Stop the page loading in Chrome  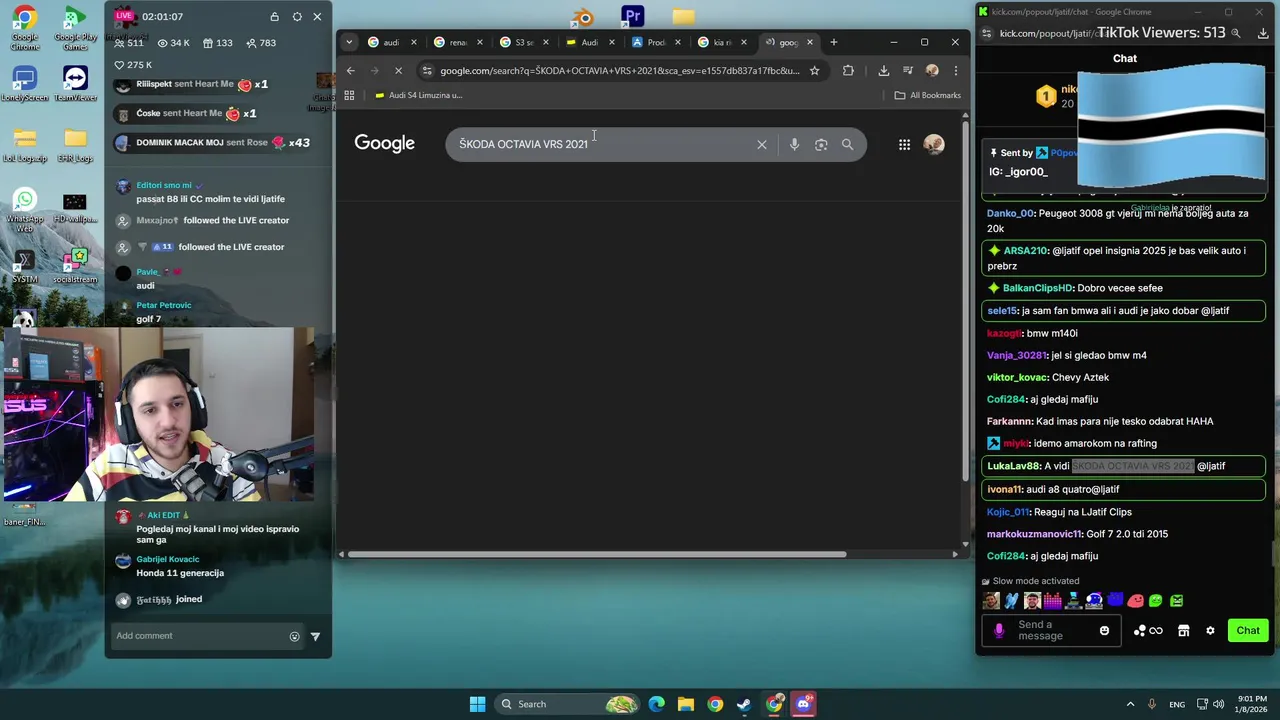398,71
